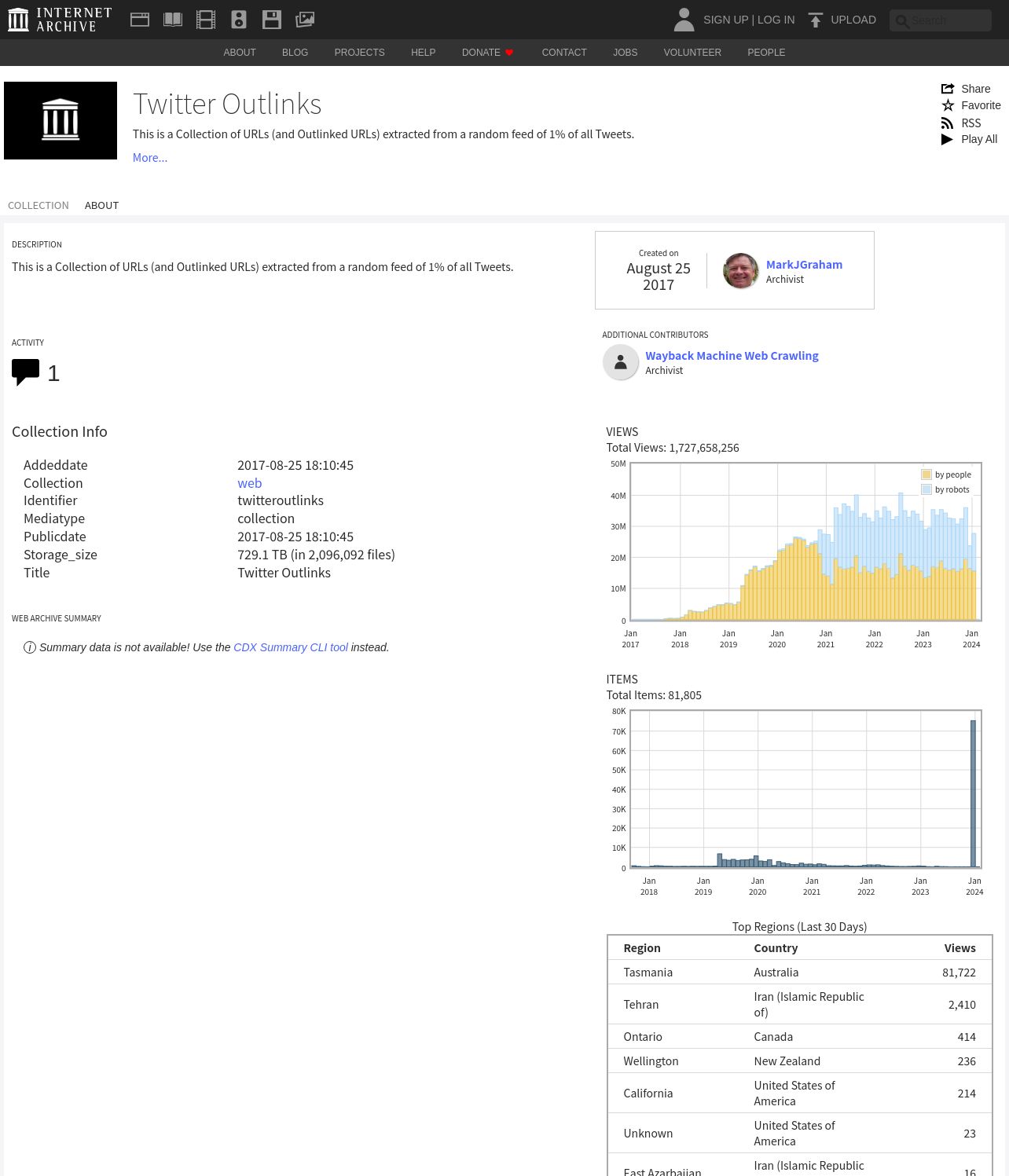Open the Audio speaker icon
The height and width of the screenshot is (1176, 1009).
pyautogui.click(x=239, y=20)
